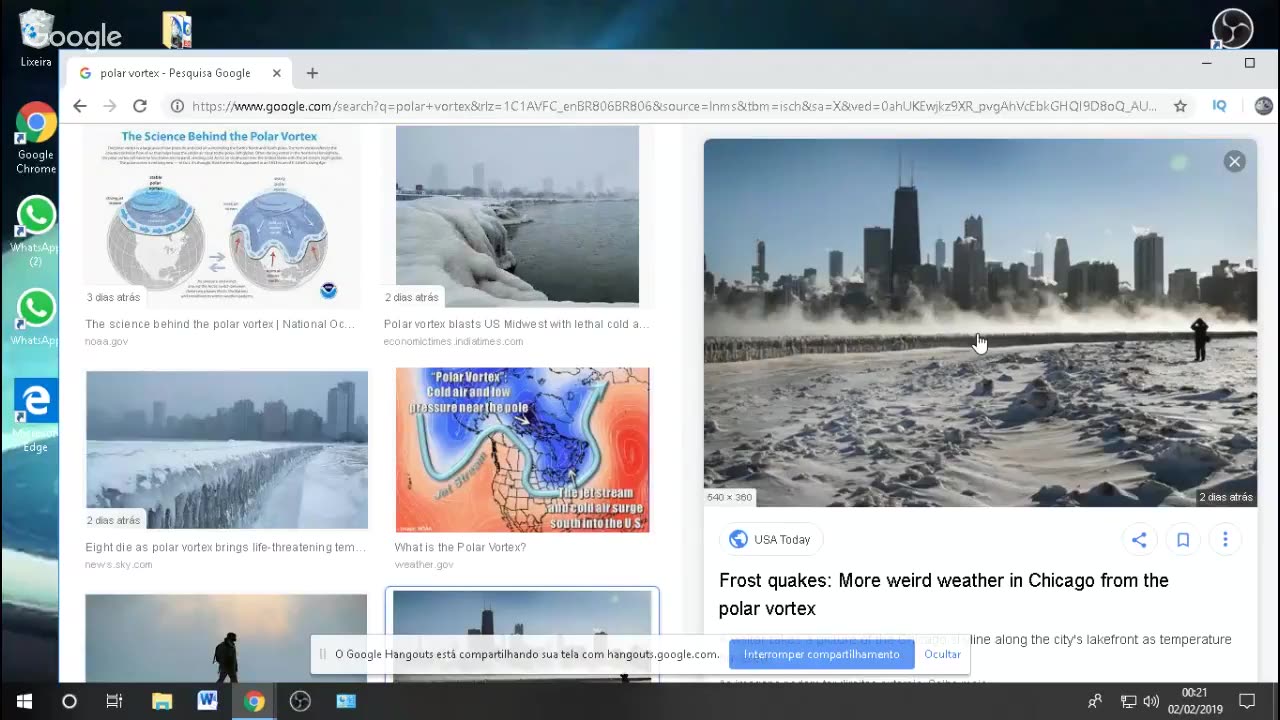Open Task View in the taskbar

[114, 701]
